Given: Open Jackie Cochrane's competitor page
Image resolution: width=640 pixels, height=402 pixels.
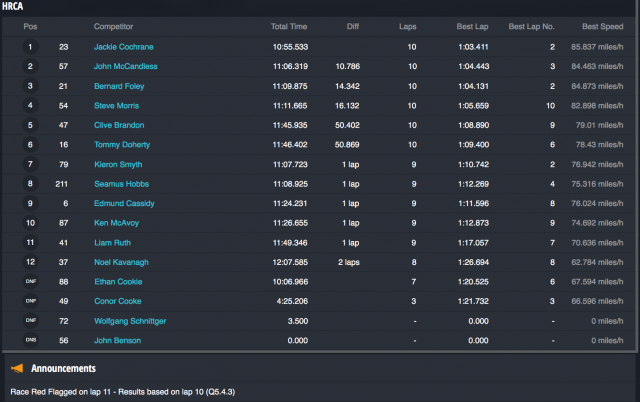Looking at the screenshot, I should click(123, 46).
